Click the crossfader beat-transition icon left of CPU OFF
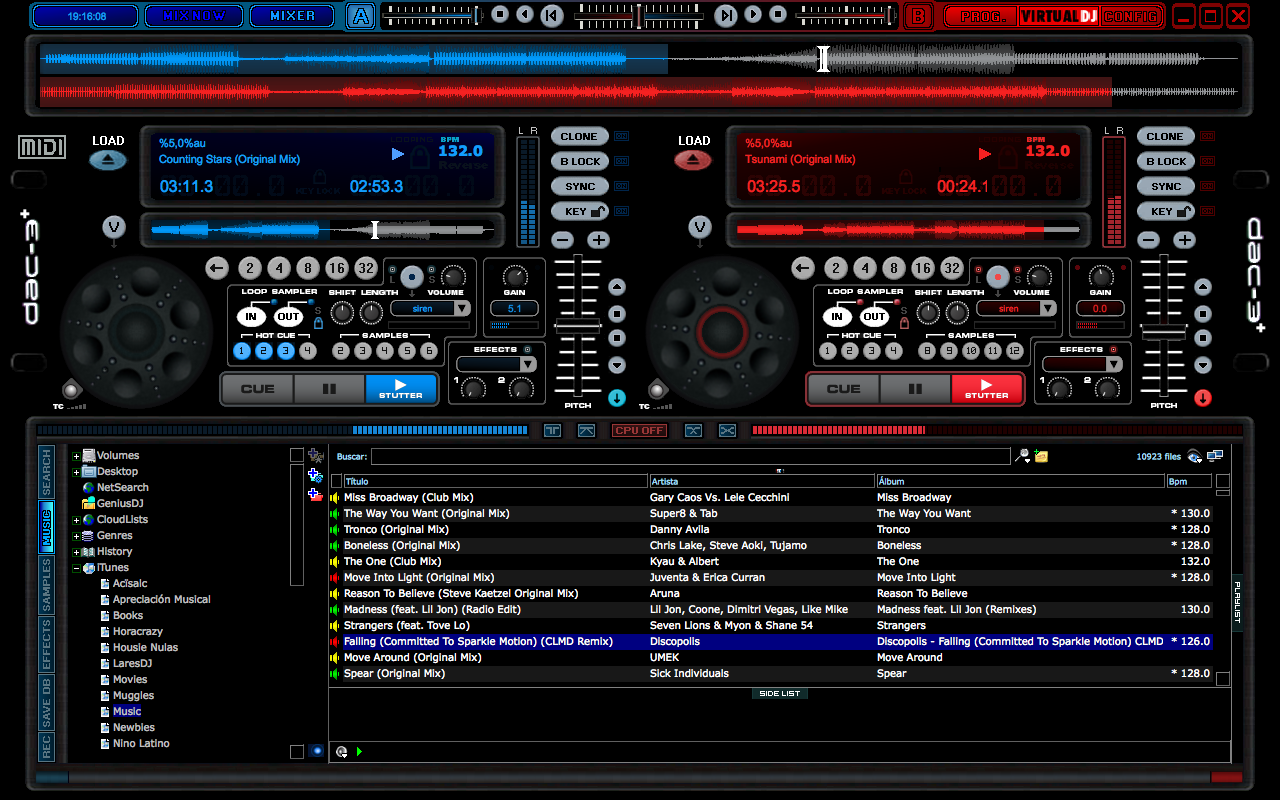The height and width of the screenshot is (800, 1280). [x=585, y=430]
